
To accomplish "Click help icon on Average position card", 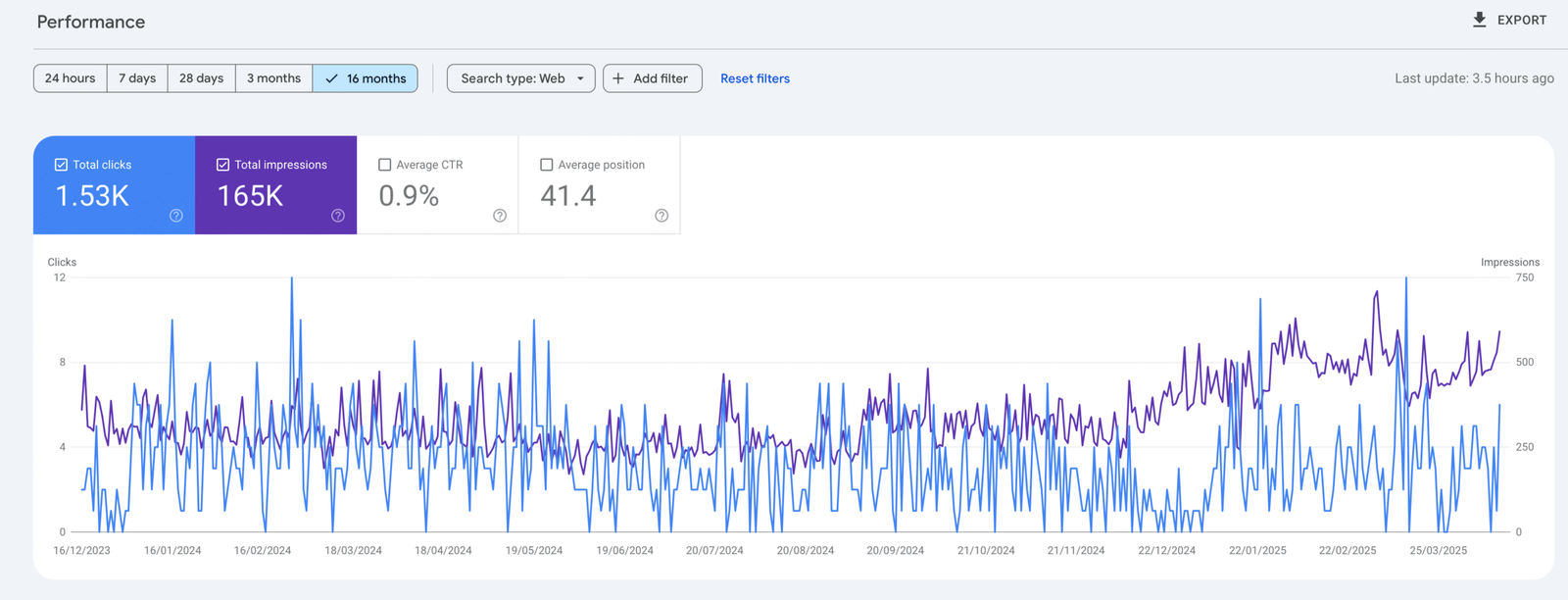I will tap(661, 216).
